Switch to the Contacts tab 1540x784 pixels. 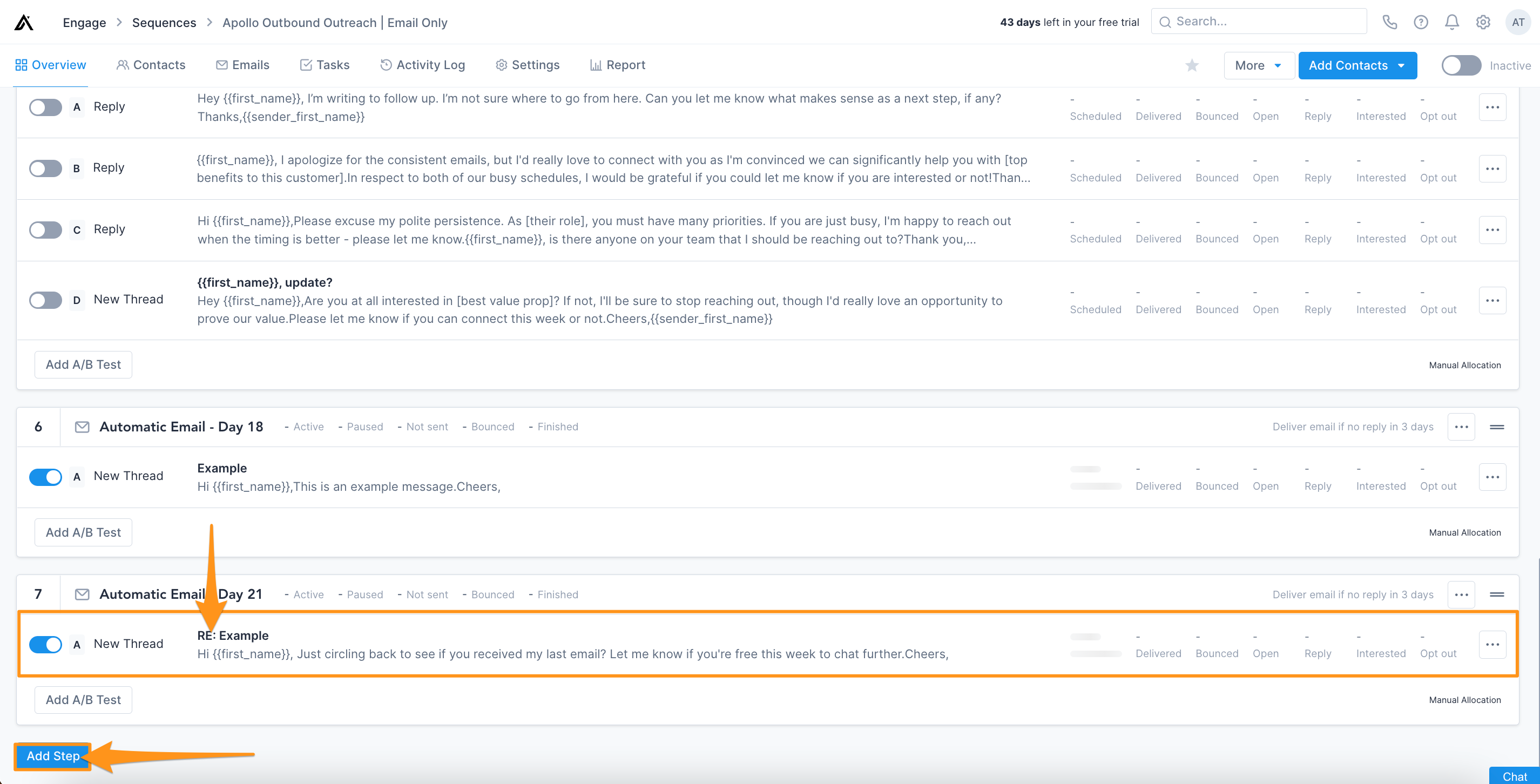click(151, 65)
